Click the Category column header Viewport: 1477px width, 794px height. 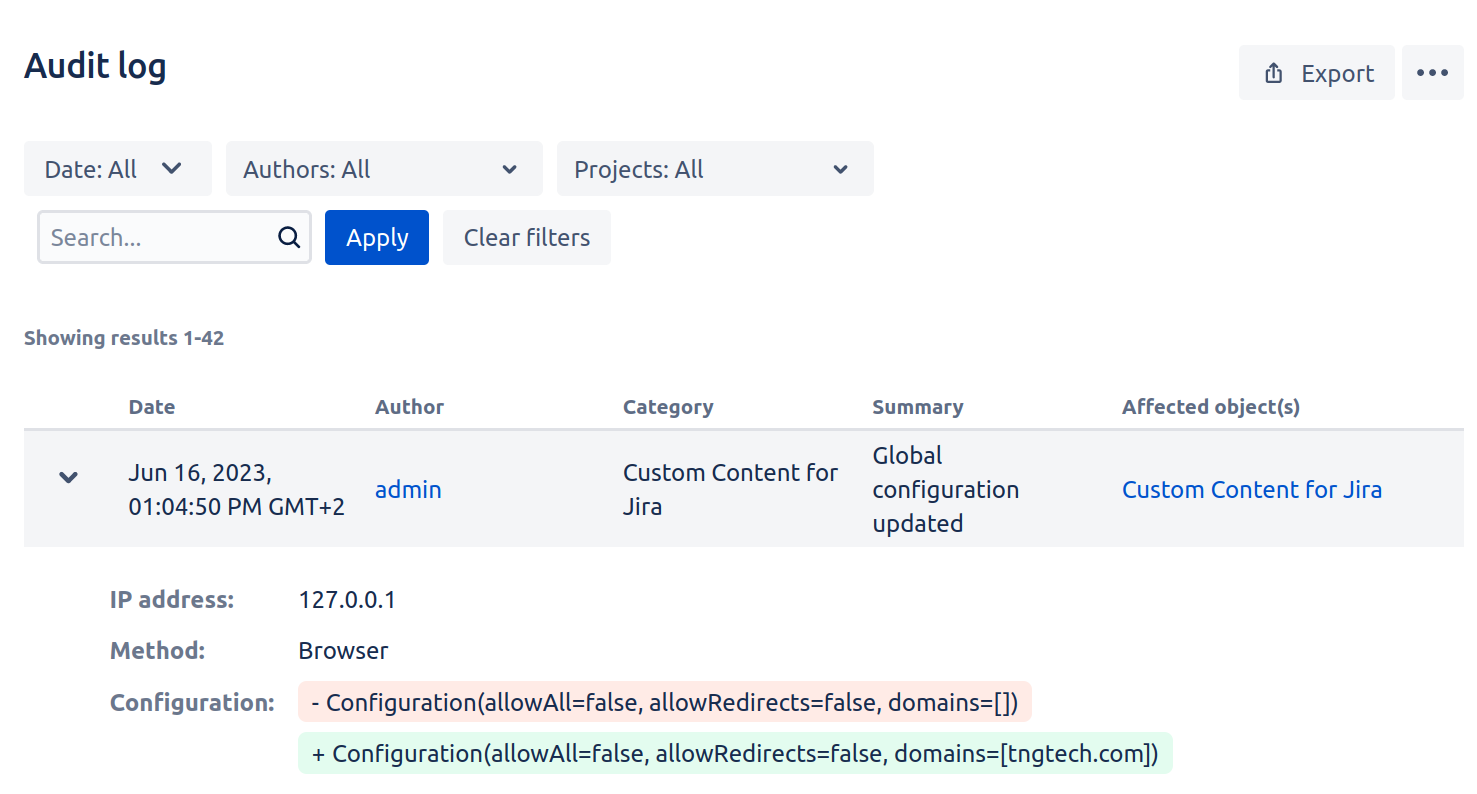point(668,407)
